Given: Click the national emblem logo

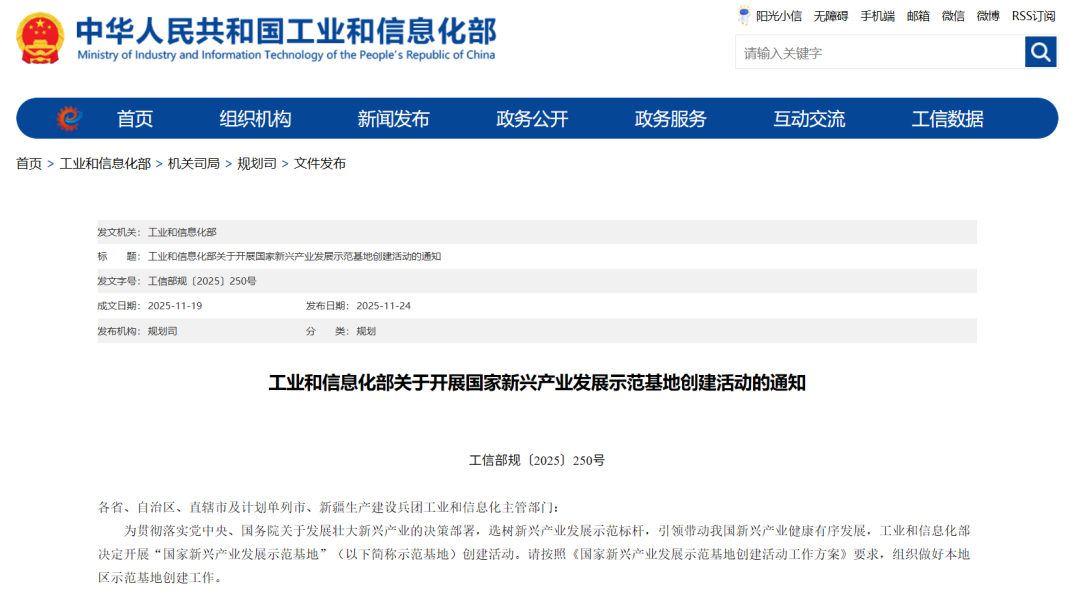Looking at the screenshot, I should coord(40,38).
